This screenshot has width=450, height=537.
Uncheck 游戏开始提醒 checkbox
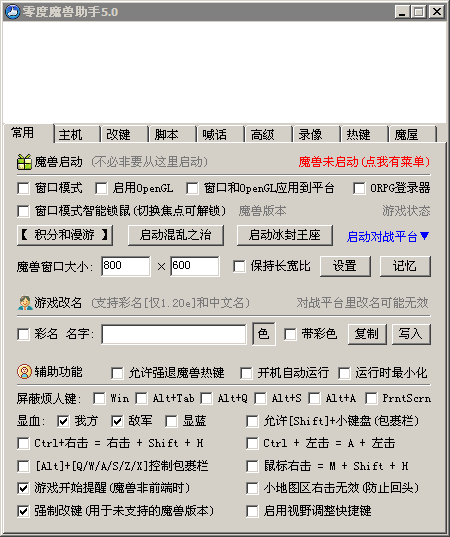(23, 488)
